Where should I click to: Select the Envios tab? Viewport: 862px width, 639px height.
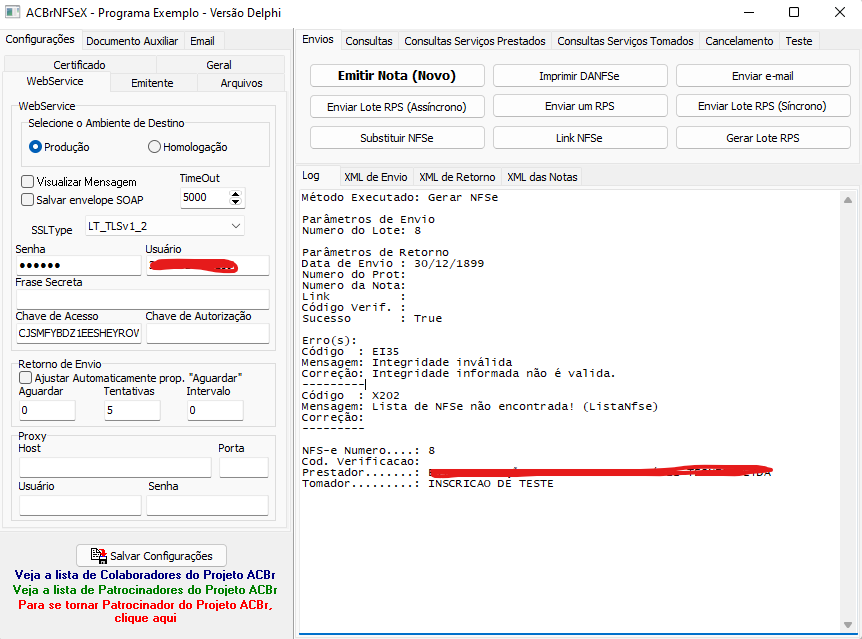318,40
